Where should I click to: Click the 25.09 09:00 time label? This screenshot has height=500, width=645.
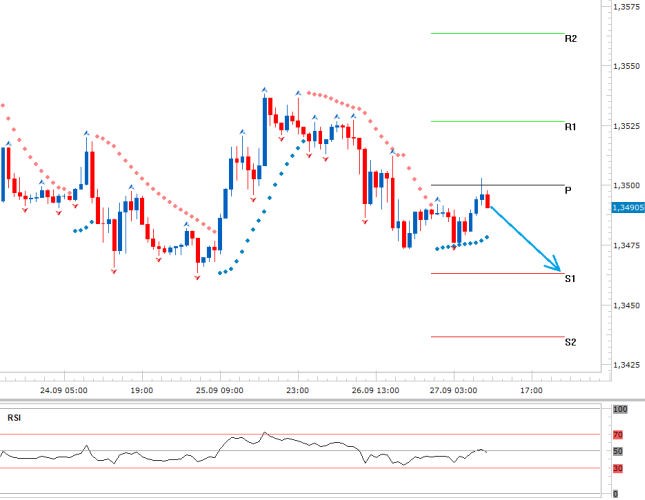[220, 390]
